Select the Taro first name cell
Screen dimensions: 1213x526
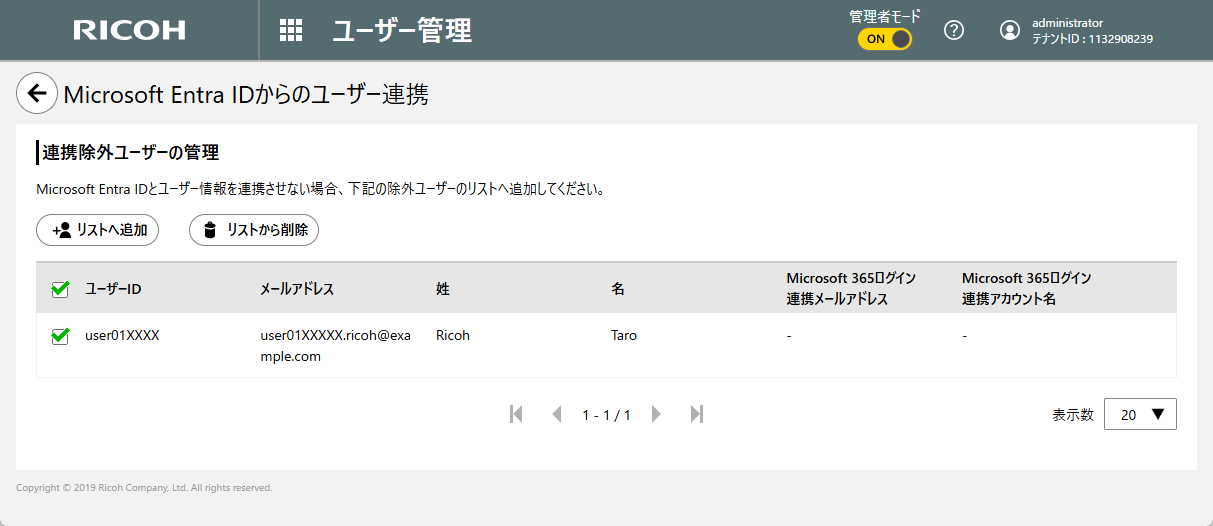point(624,336)
